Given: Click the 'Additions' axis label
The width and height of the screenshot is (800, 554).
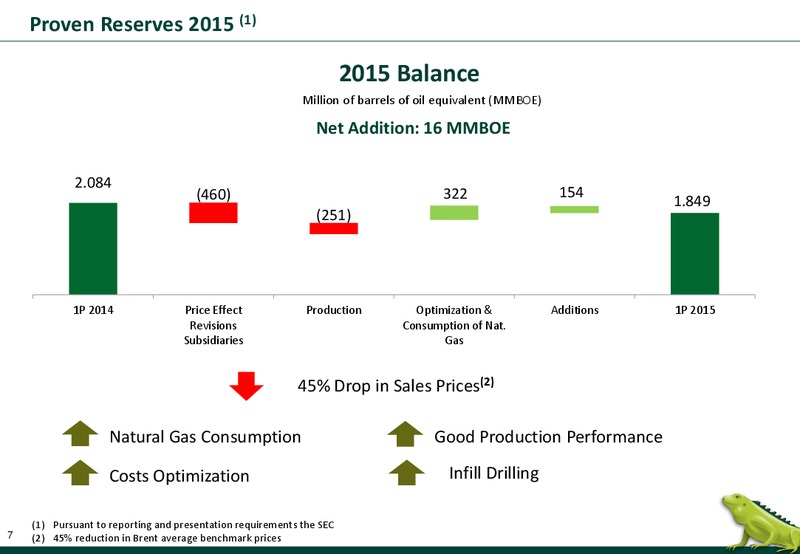Looking at the screenshot, I should pos(574,310).
